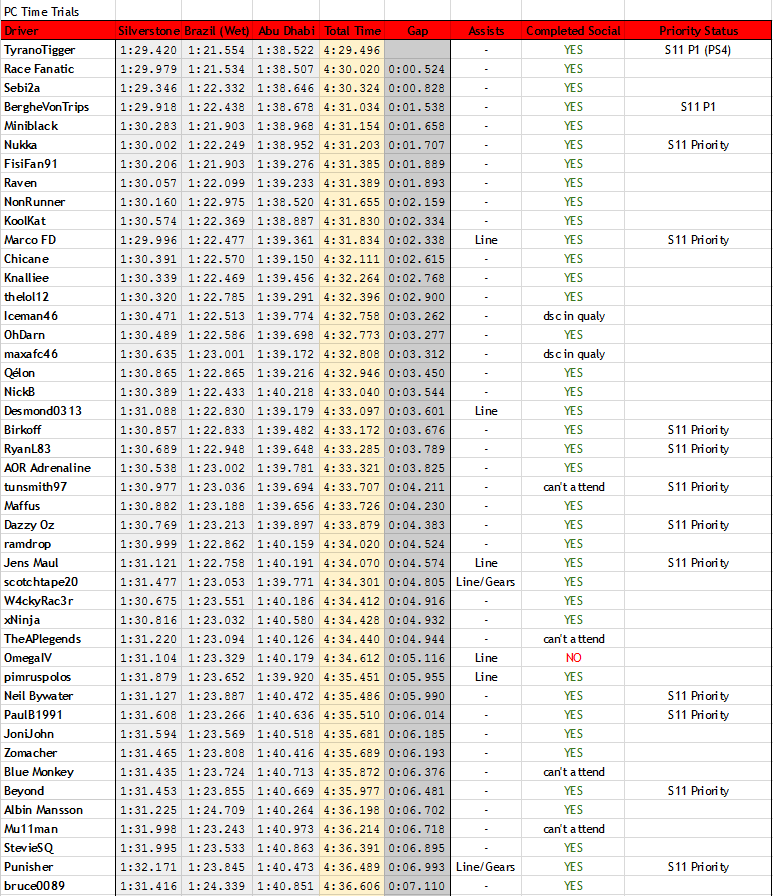Image resolution: width=773 pixels, height=896 pixels.
Task: Click the Silverstone column header
Action: pyautogui.click(x=149, y=31)
